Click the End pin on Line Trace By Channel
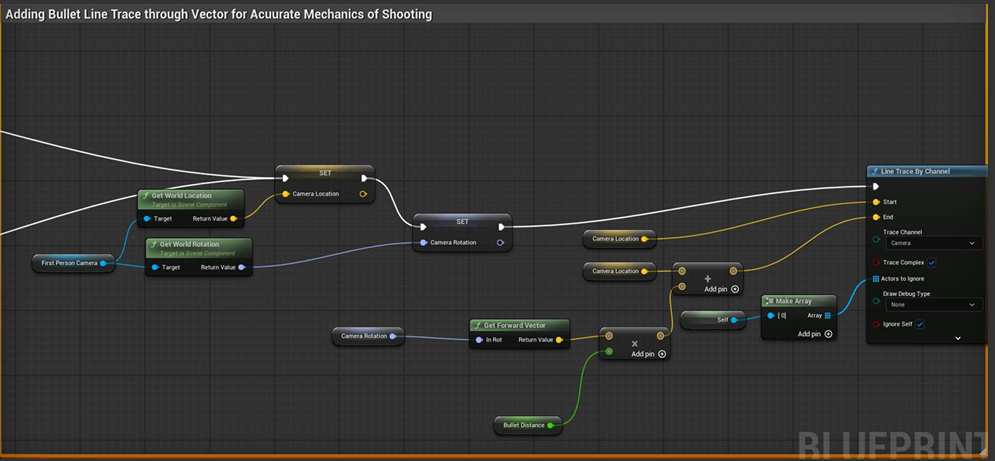The image size is (995, 461). coord(876,217)
